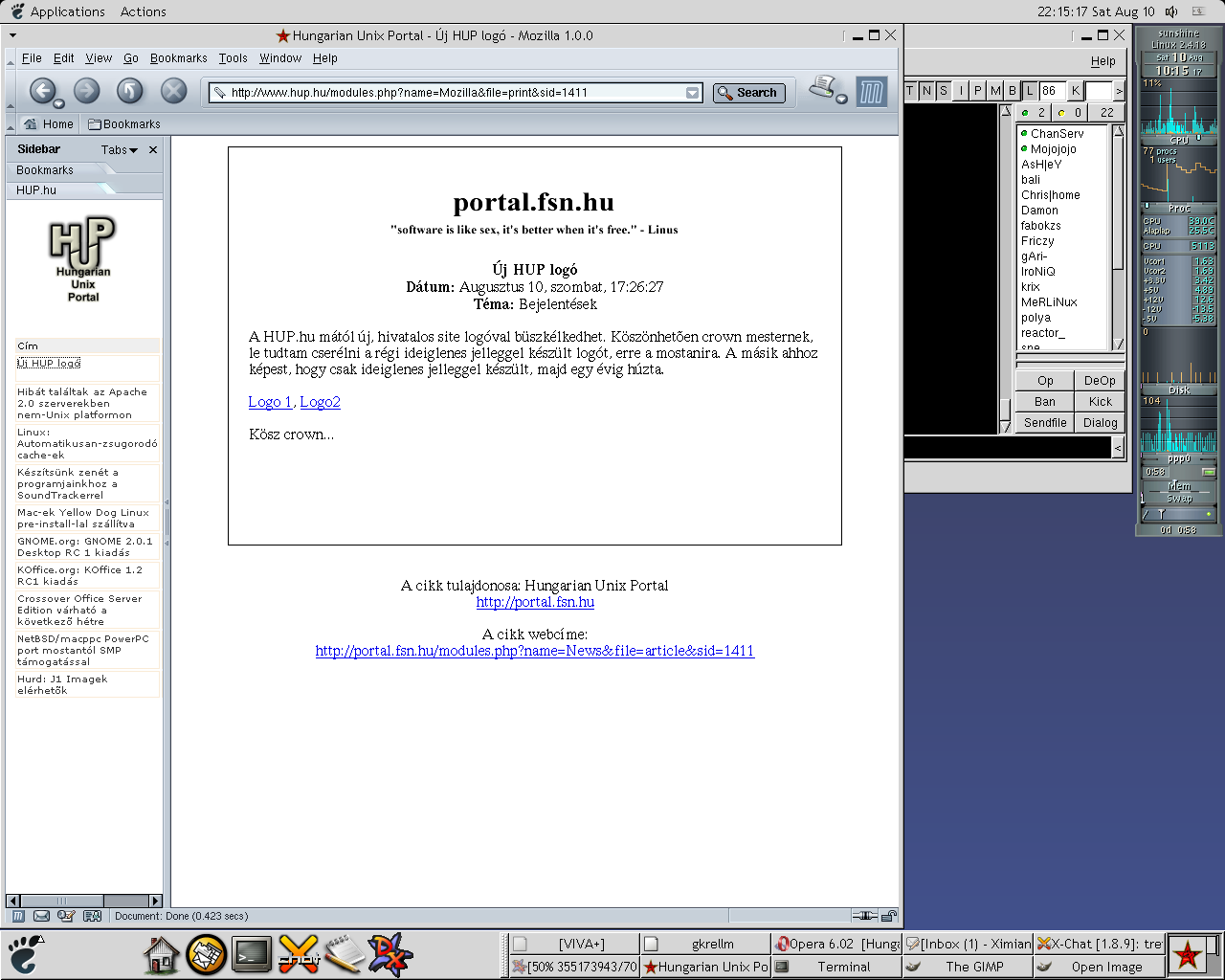This screenshot has height=980, width=1225.
Task: Open the Print button dropdown arrow
Action: click(x=841, y=99)
